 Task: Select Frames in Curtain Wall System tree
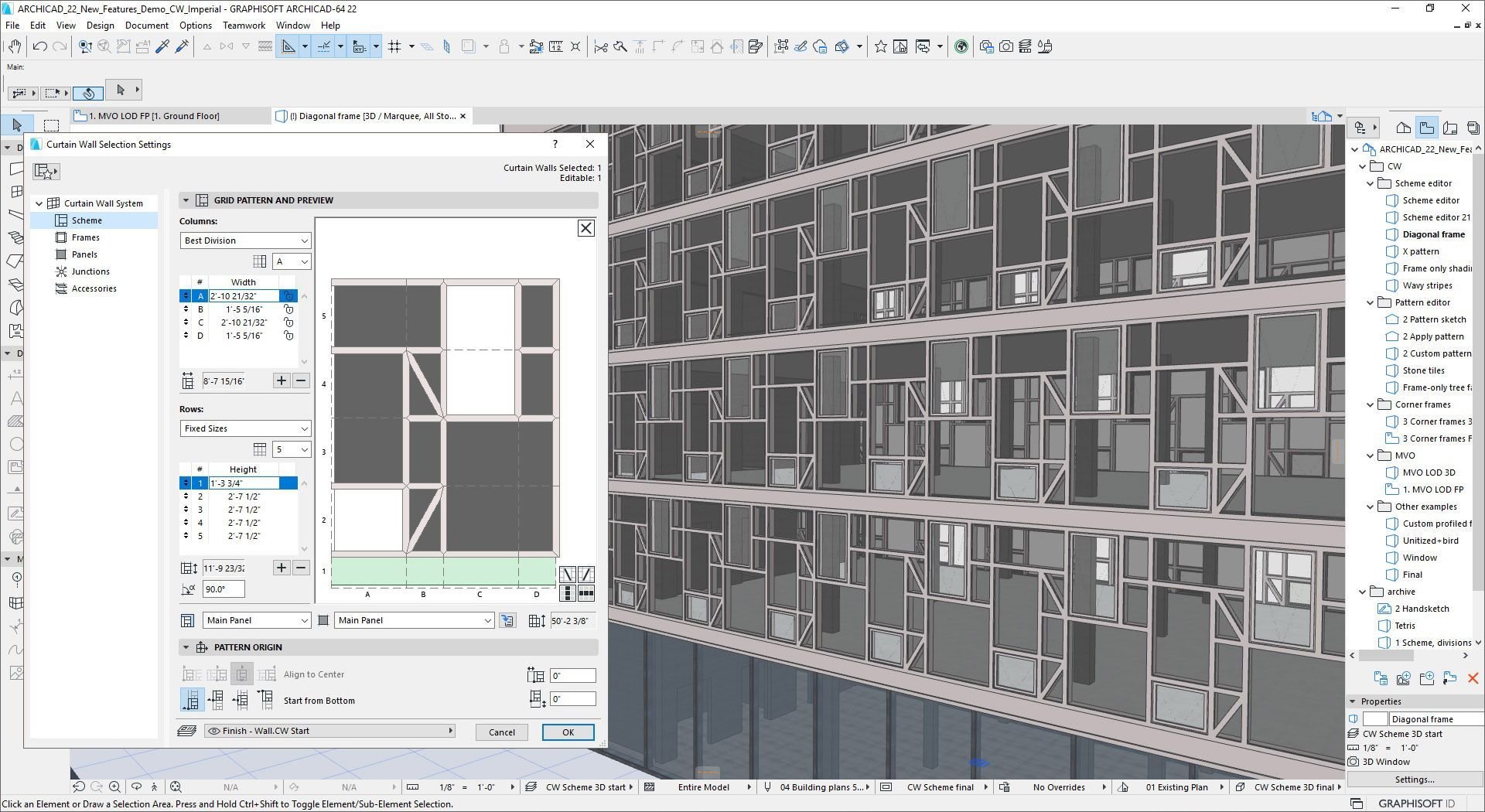click(86, 237)
